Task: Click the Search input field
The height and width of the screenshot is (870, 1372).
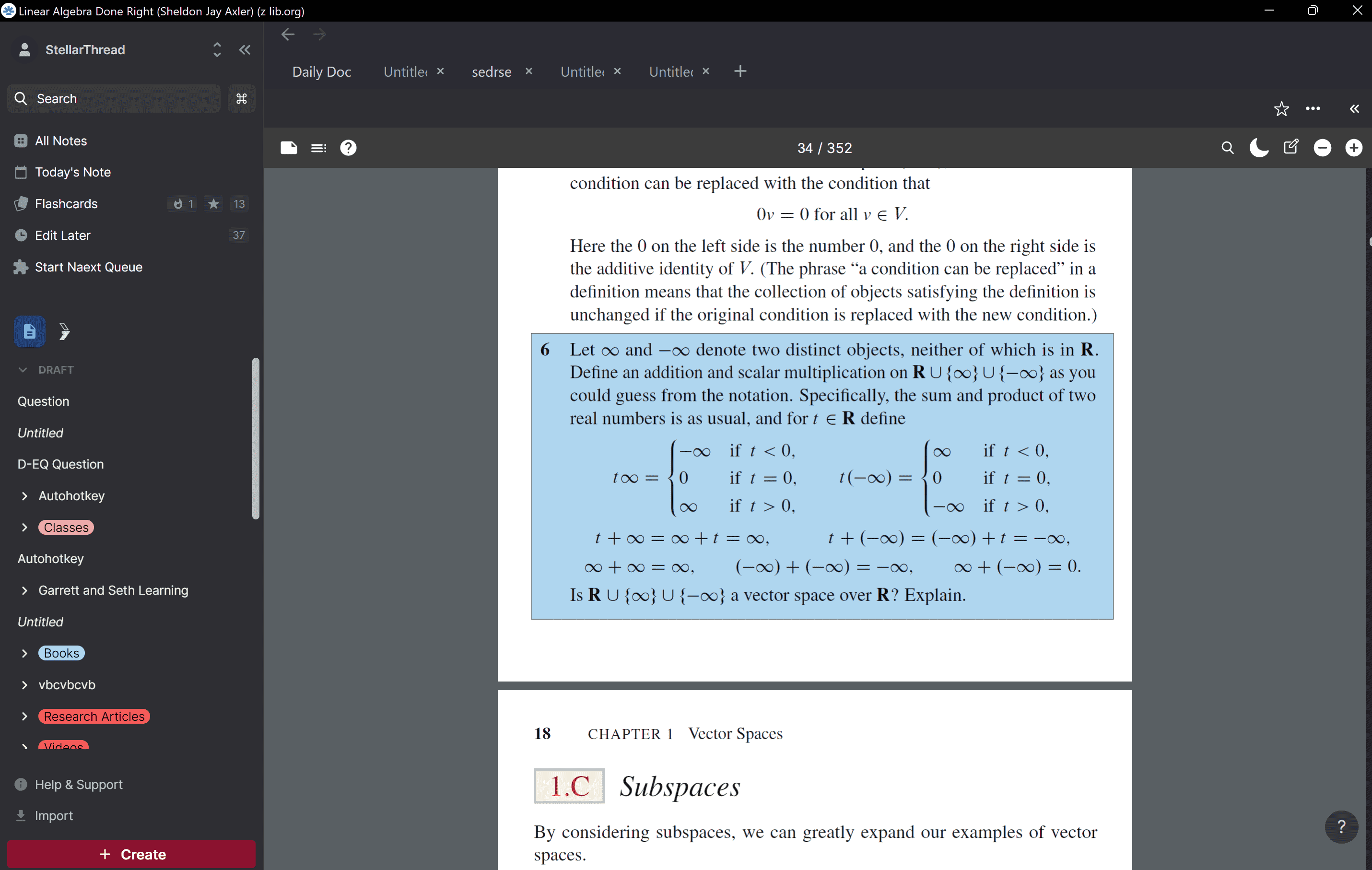Action: (x=114, y=99)
